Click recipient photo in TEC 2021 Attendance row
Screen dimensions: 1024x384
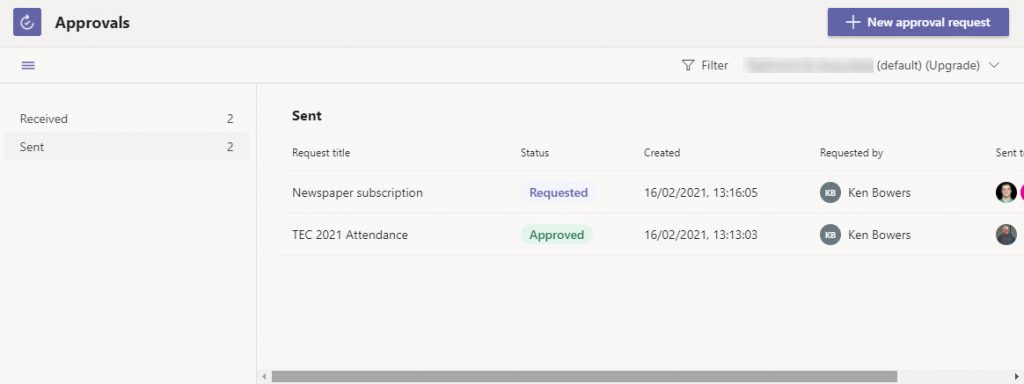tap(1006, 234)
